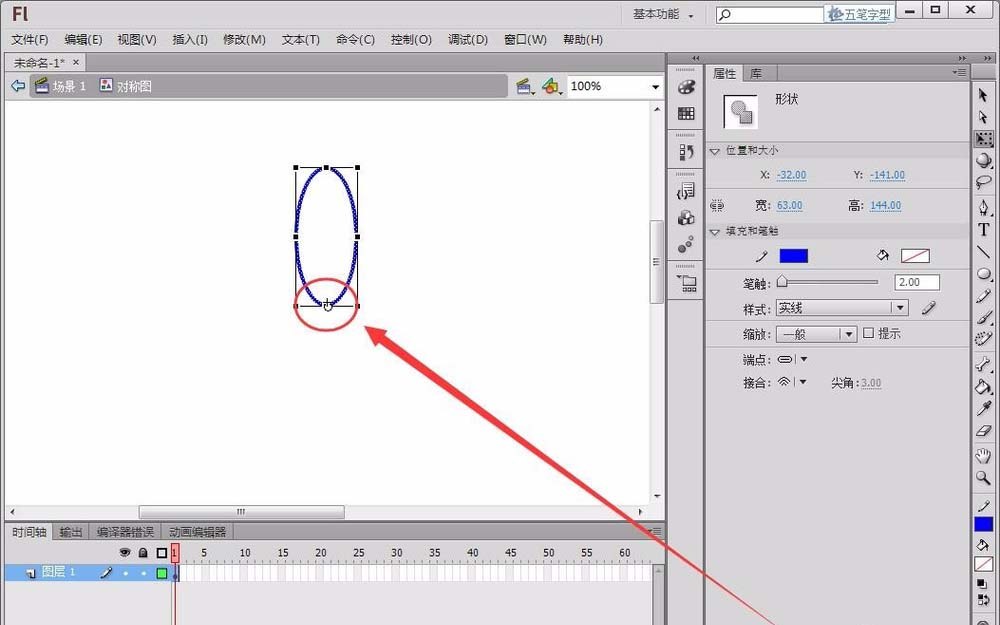This screenshot has height=625, width=1000.
Task: Switch to the 库 library tab
Action: [756, 73]
